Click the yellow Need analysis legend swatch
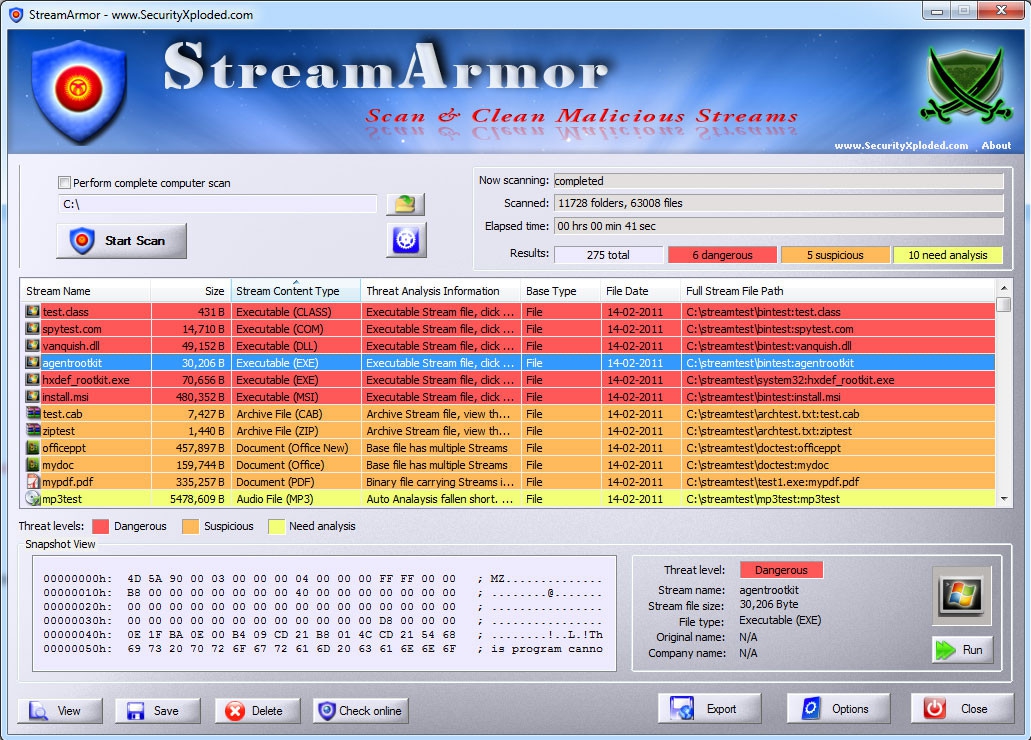 pos(276,526)
